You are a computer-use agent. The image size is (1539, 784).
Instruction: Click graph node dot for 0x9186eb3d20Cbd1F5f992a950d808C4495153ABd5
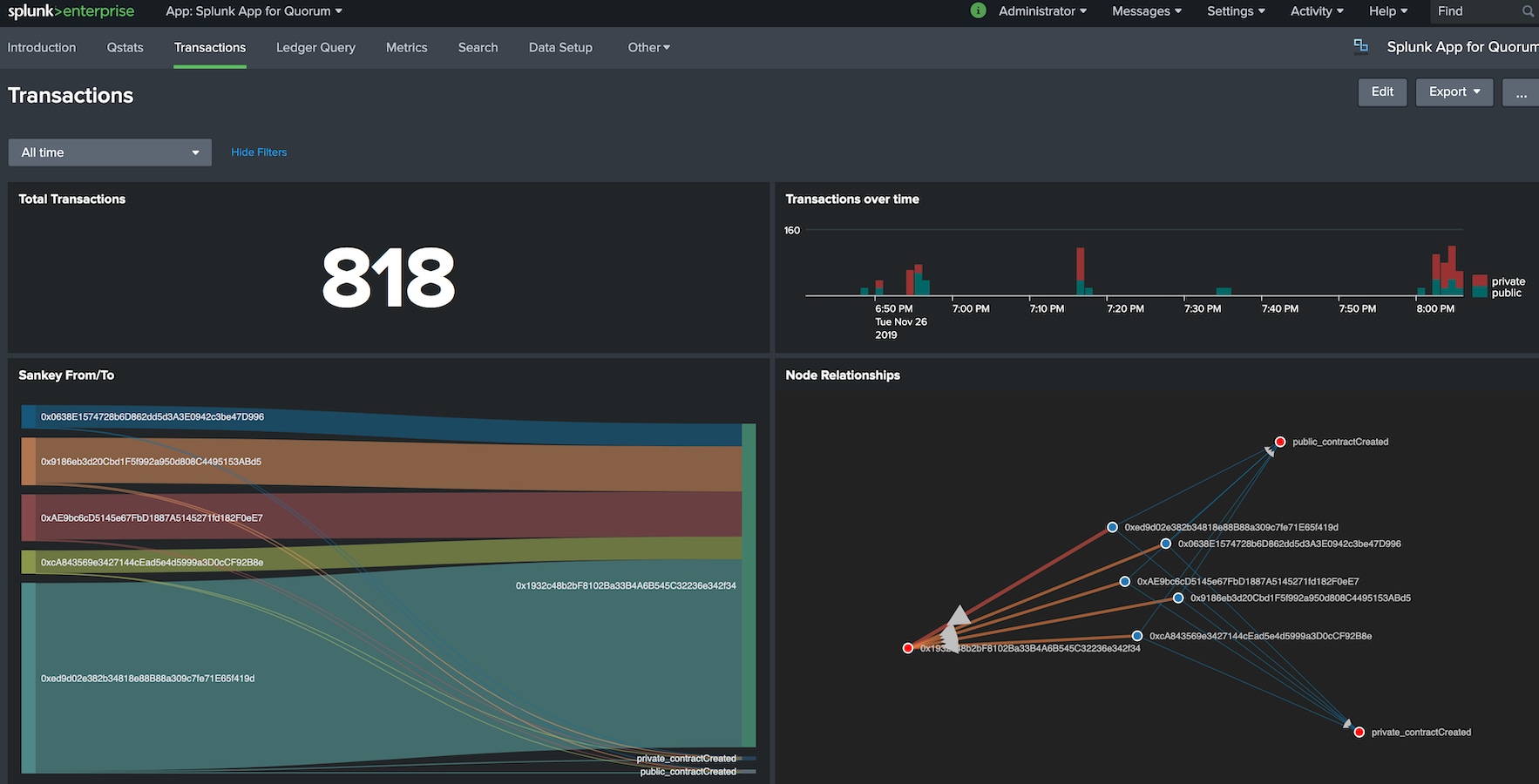point(1178,598)
